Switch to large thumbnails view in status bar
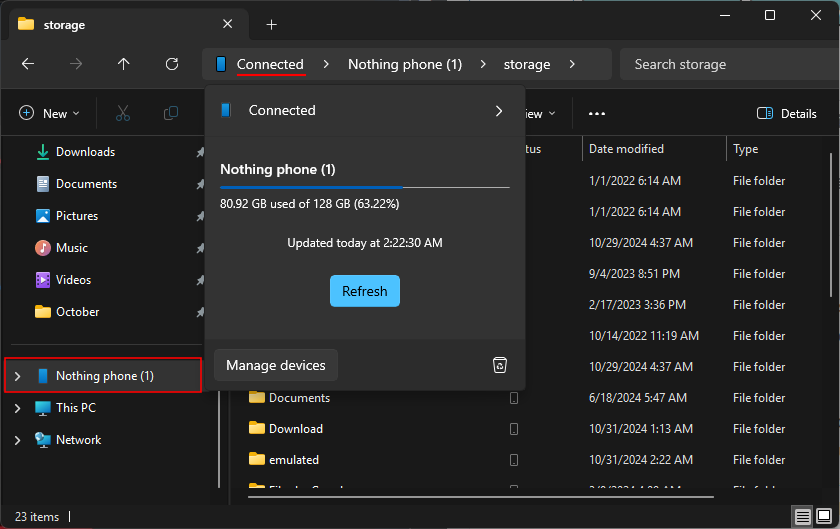The width and height of the screenshot is (840, 529). pyautogui.click(x=824, y=517)
